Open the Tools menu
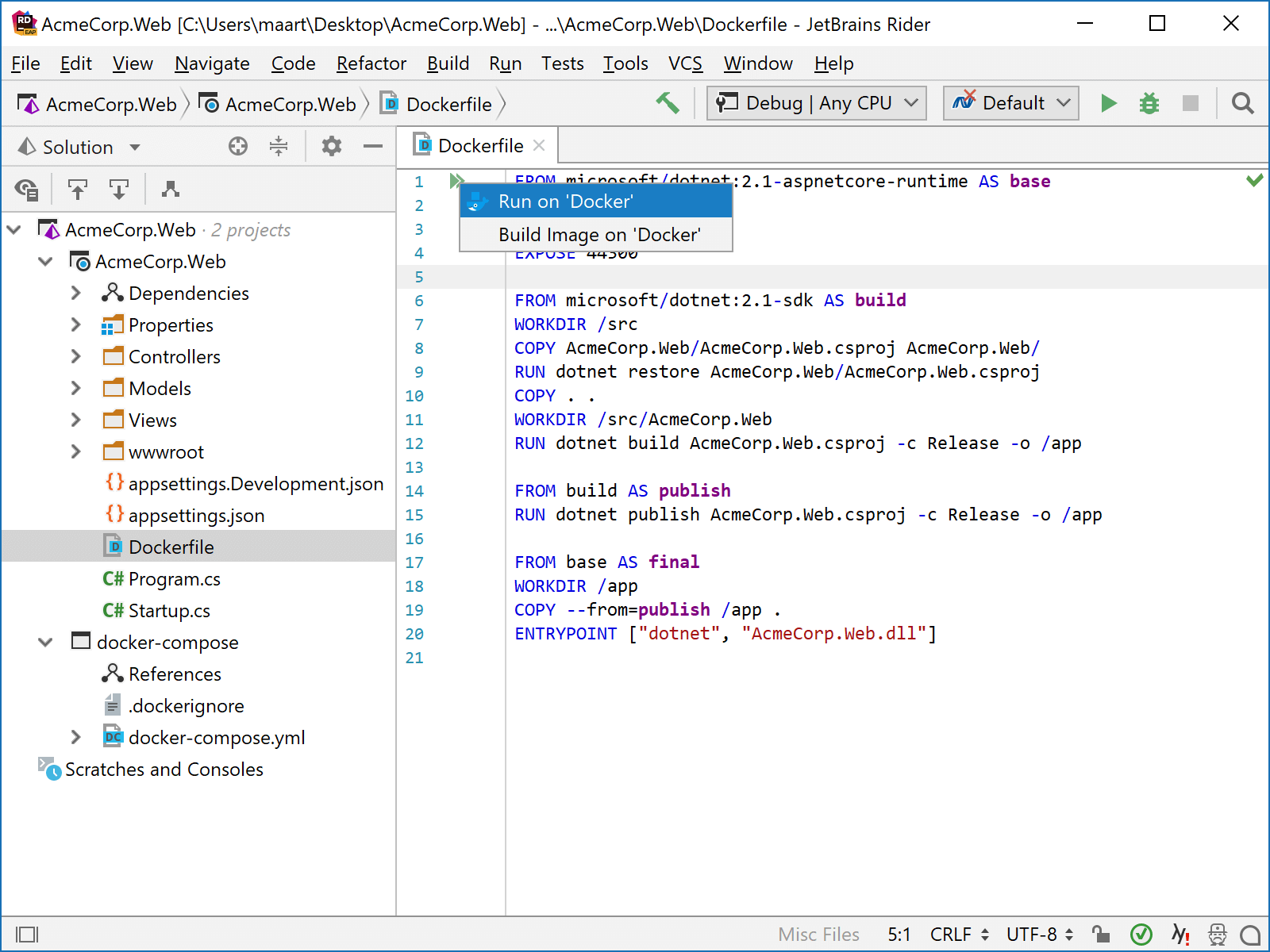This screenshot has height=952, width=1270. click(x=625, y=63)
